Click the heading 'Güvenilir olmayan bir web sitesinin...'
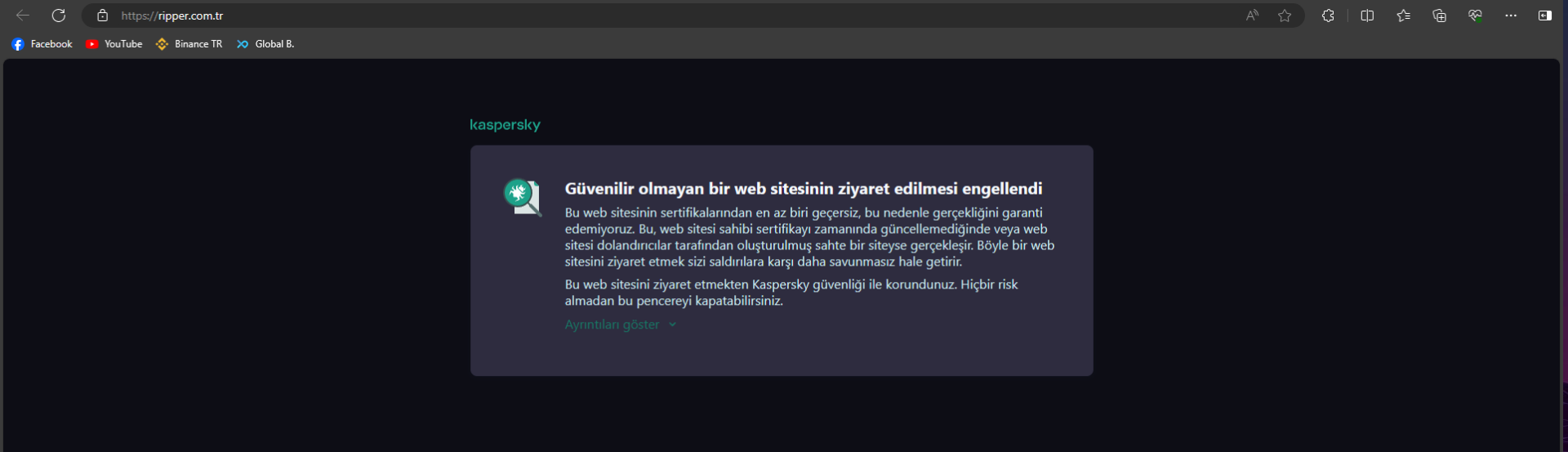The height and width of the screenshot is (452, 1568). tap(804, 189)
